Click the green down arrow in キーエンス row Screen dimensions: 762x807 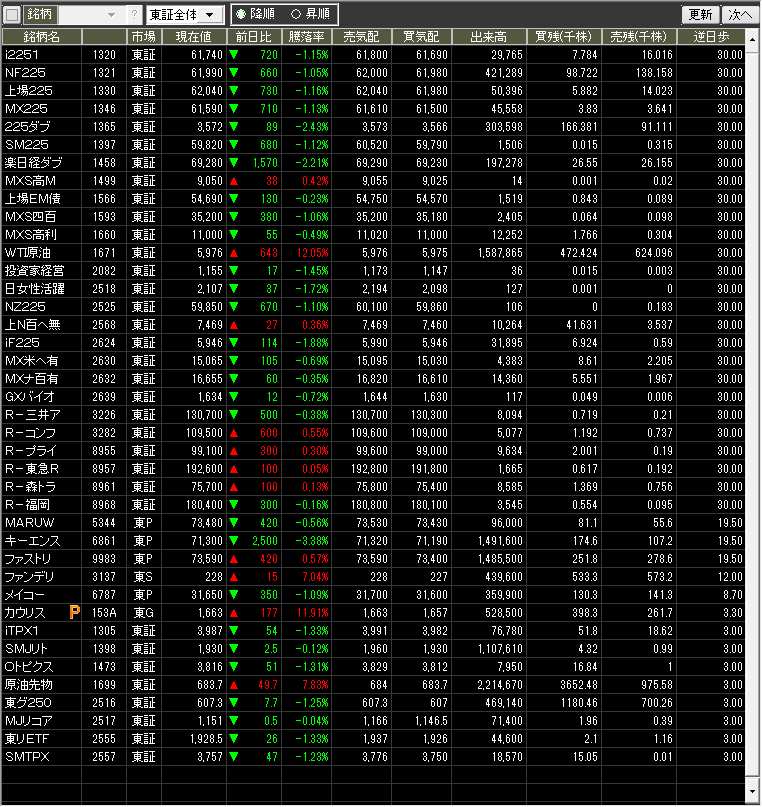coord(234,540)
